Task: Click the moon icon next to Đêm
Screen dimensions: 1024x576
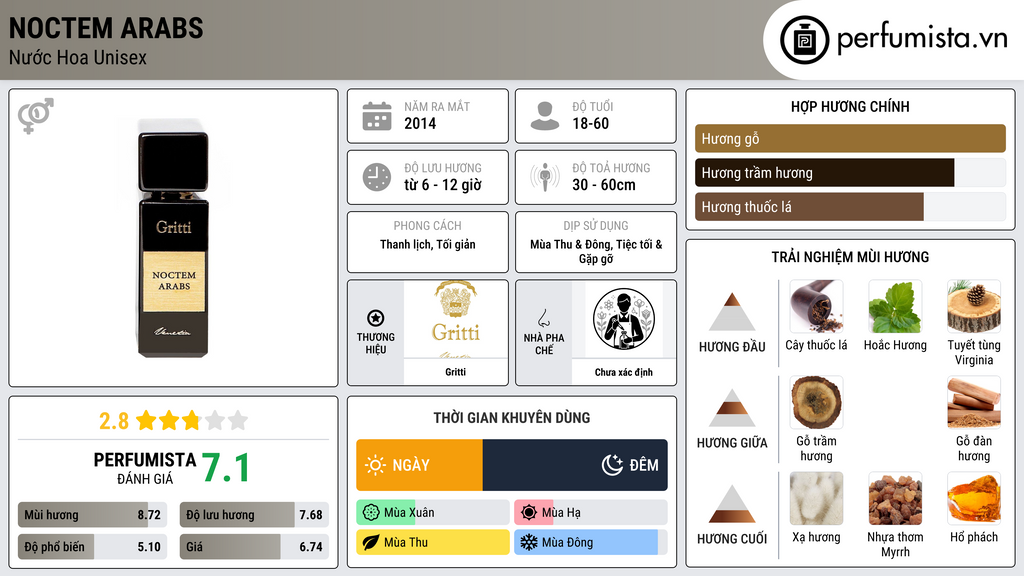Action: coord(612,465)
